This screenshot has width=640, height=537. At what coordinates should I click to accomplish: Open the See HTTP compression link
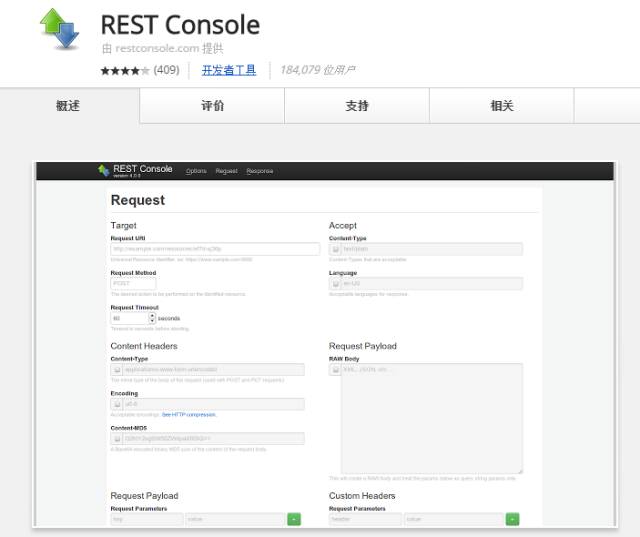coord(189,415)
